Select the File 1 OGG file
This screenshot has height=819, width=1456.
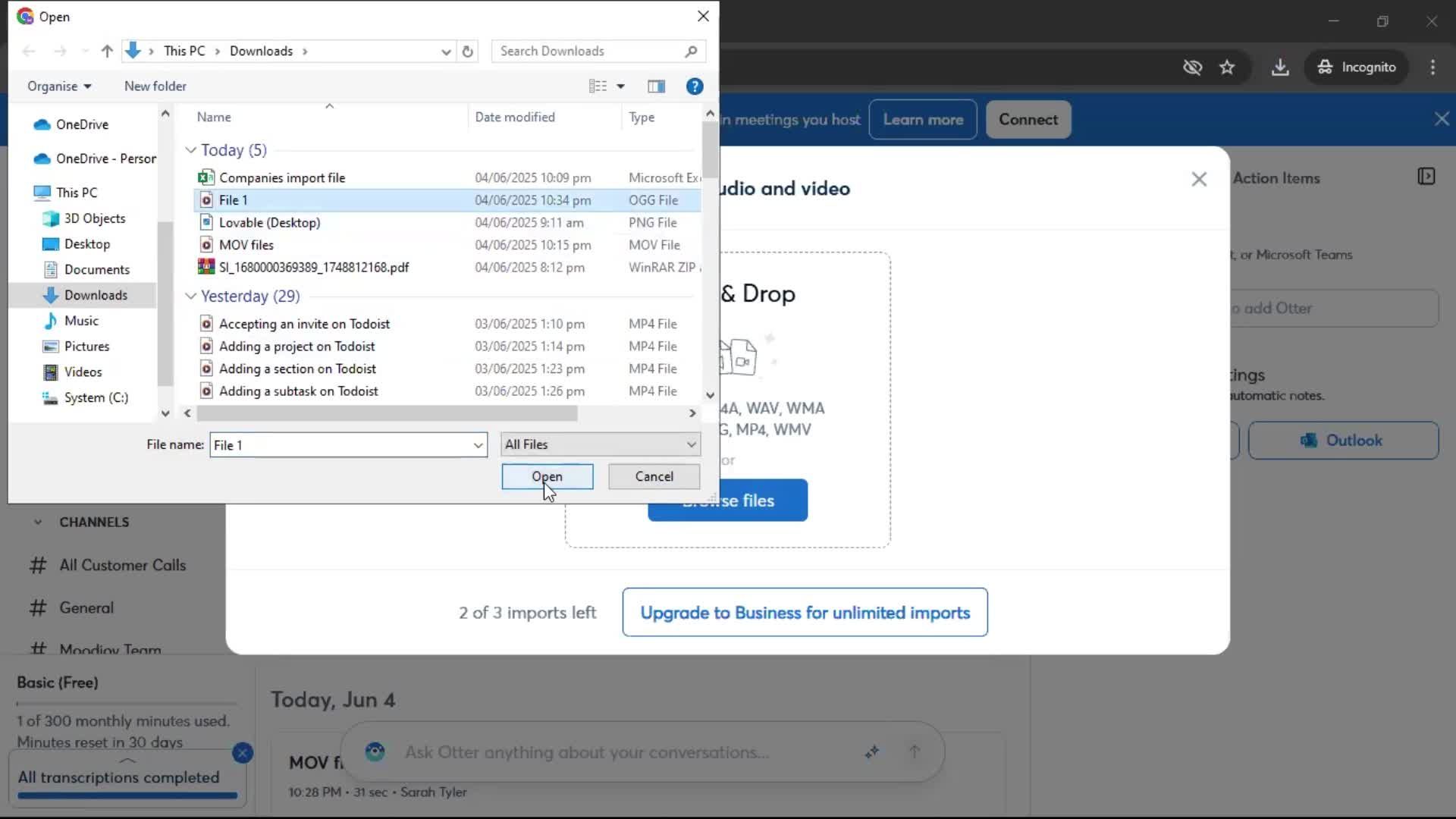coord(447,200)
